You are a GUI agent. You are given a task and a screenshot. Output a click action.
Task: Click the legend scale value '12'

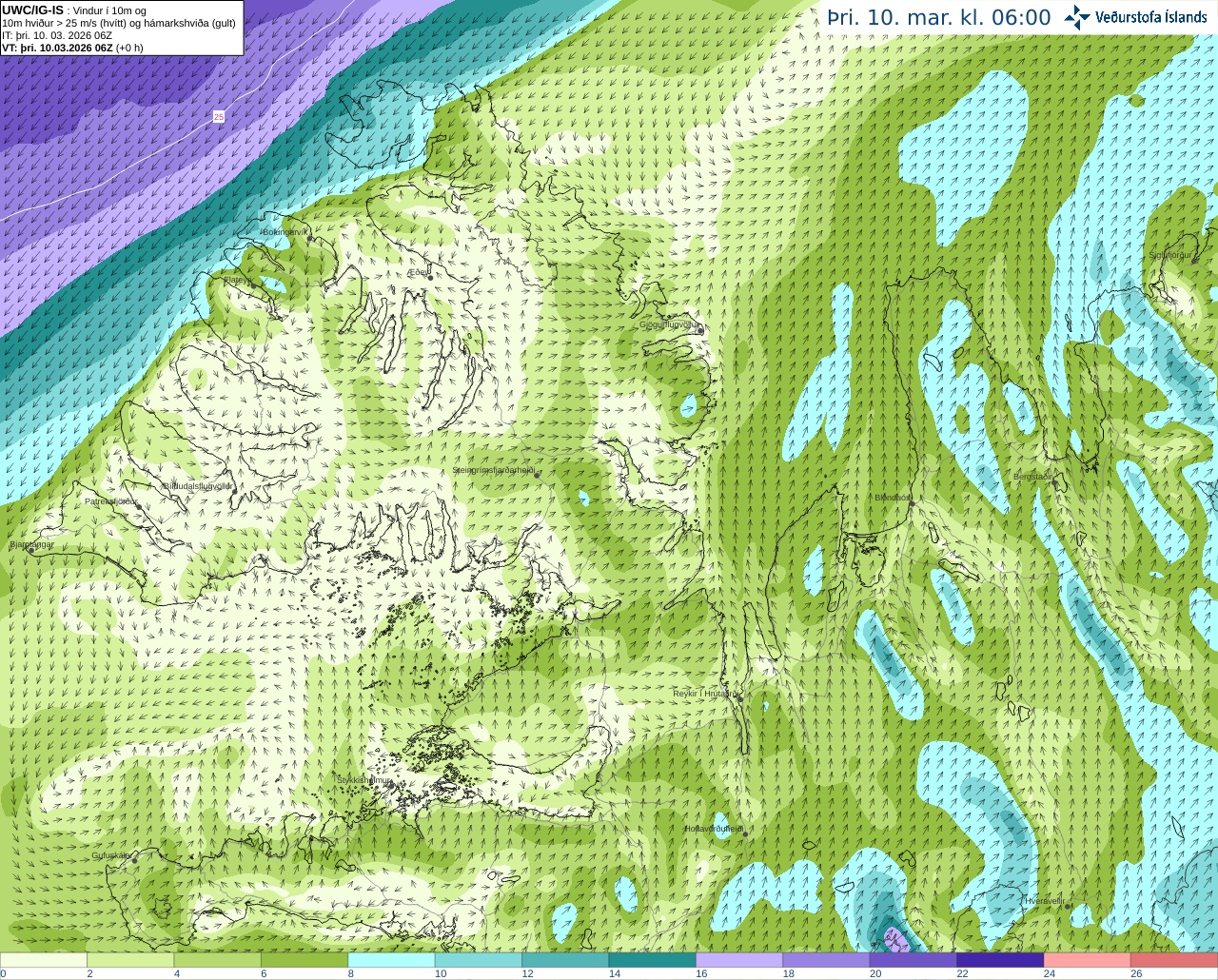coord(527,973)
